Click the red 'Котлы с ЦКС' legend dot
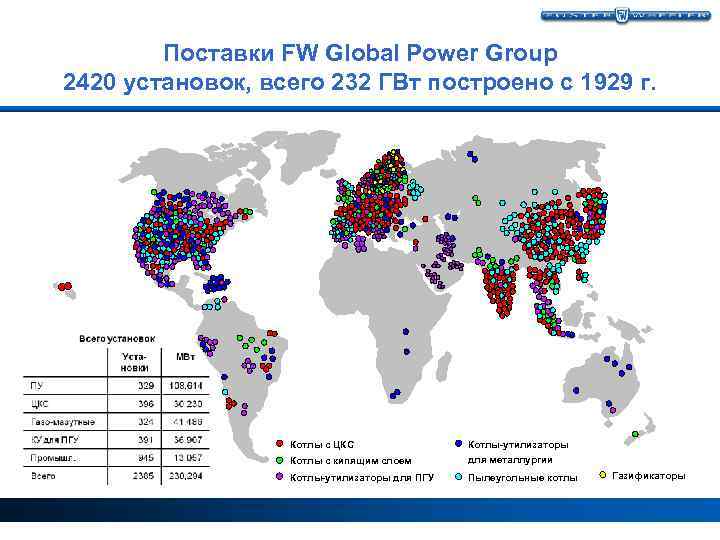The width and height of the screenshot is (720, 540). (x=279, y=444)
